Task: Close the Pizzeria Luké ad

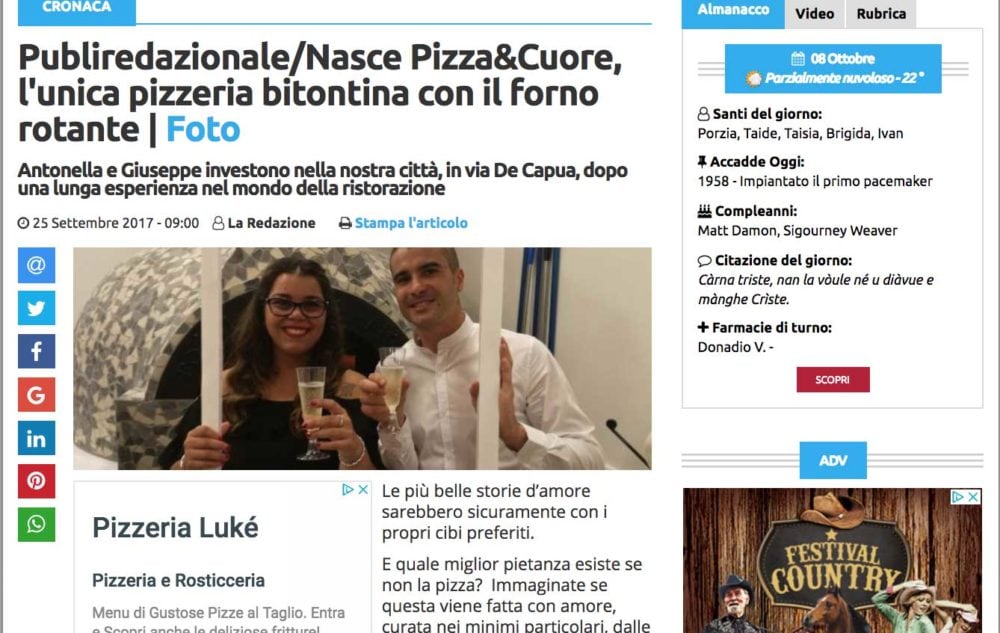Action: [363, 490]
